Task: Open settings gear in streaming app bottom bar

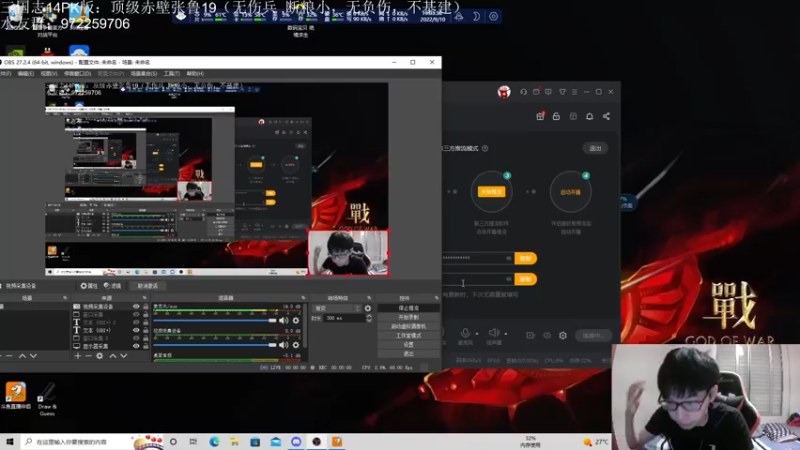Action: coord(563,335)
